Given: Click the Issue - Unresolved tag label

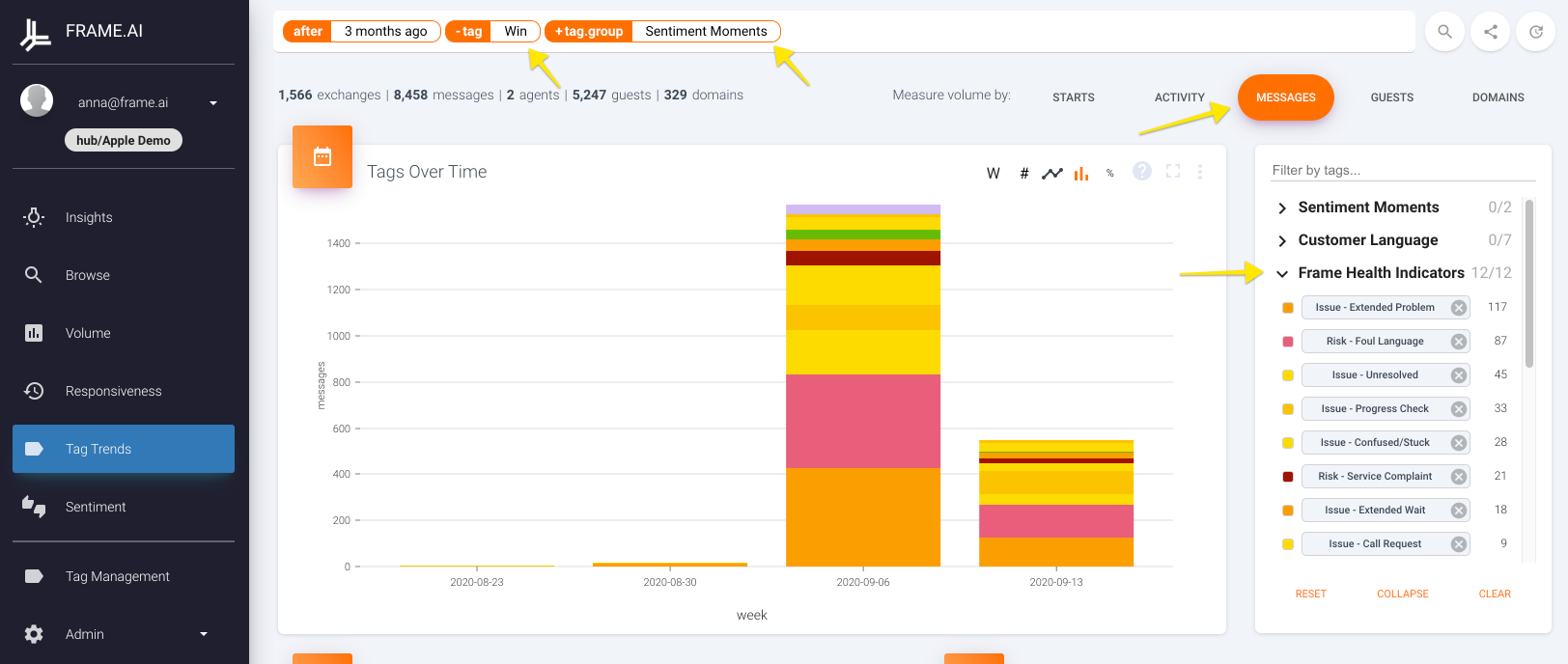Looking at the screenshot, I should 1375,375.
